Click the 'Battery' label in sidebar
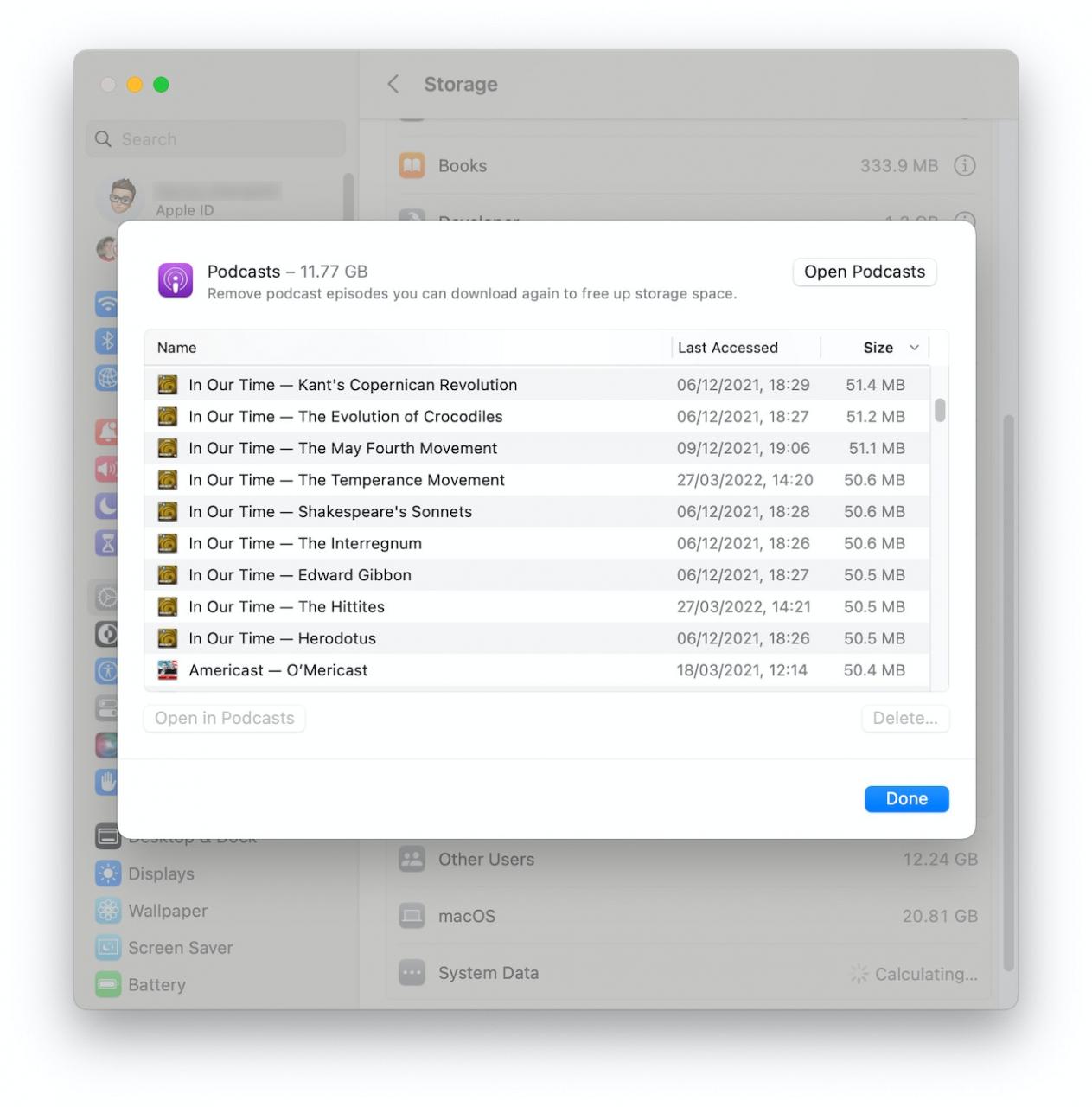The image size is (1092, 1107). click(x=156, y=985)
